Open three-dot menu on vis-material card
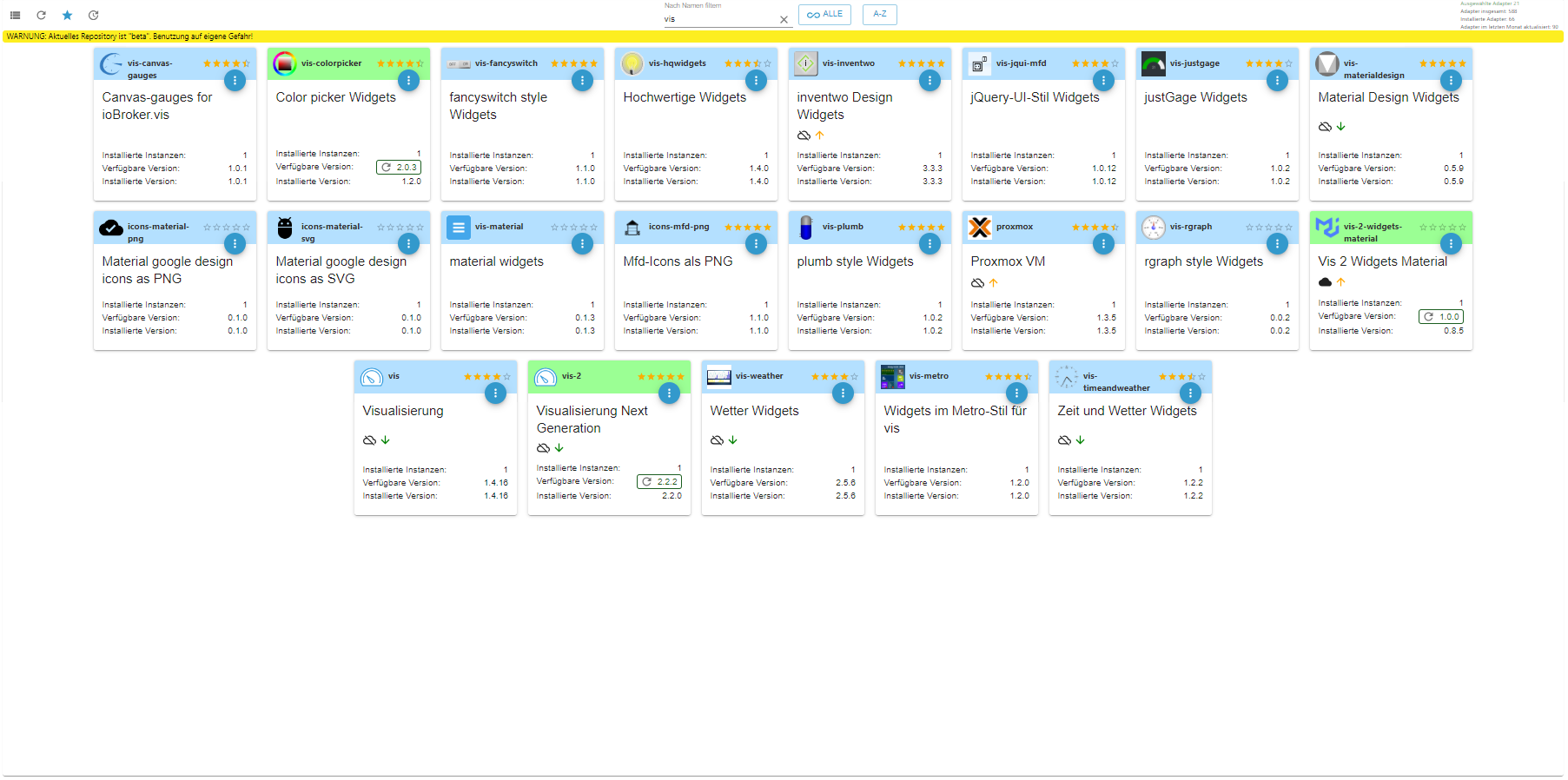Viewport: 1568px width, 780px height. coord(582,244)
